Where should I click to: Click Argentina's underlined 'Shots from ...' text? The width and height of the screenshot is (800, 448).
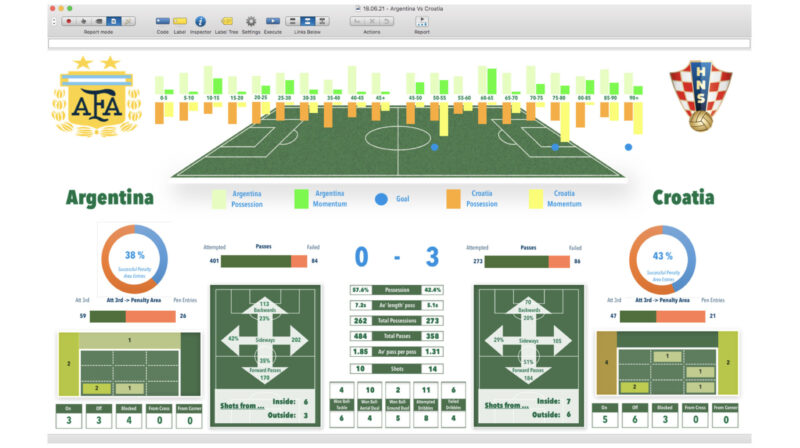[x=242, y=406]
